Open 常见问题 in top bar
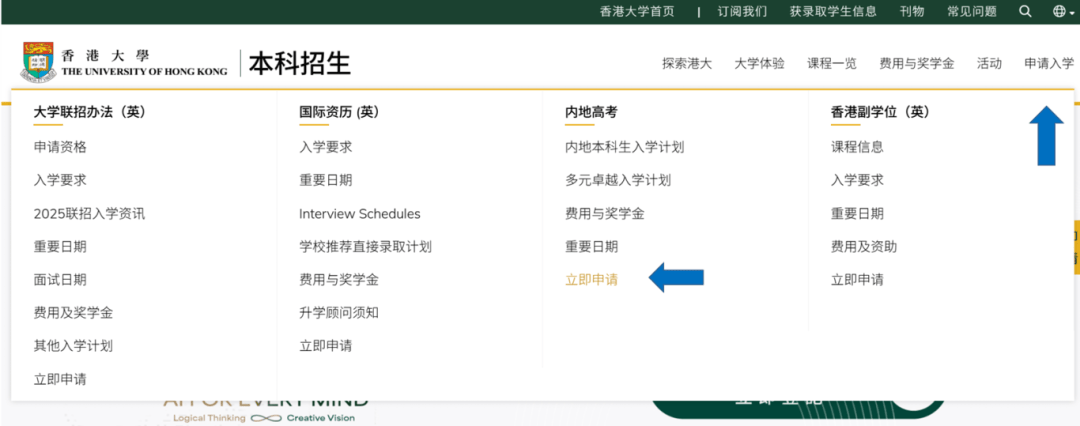This screenshot has width=1080, height=426. [x=972, y=11]
